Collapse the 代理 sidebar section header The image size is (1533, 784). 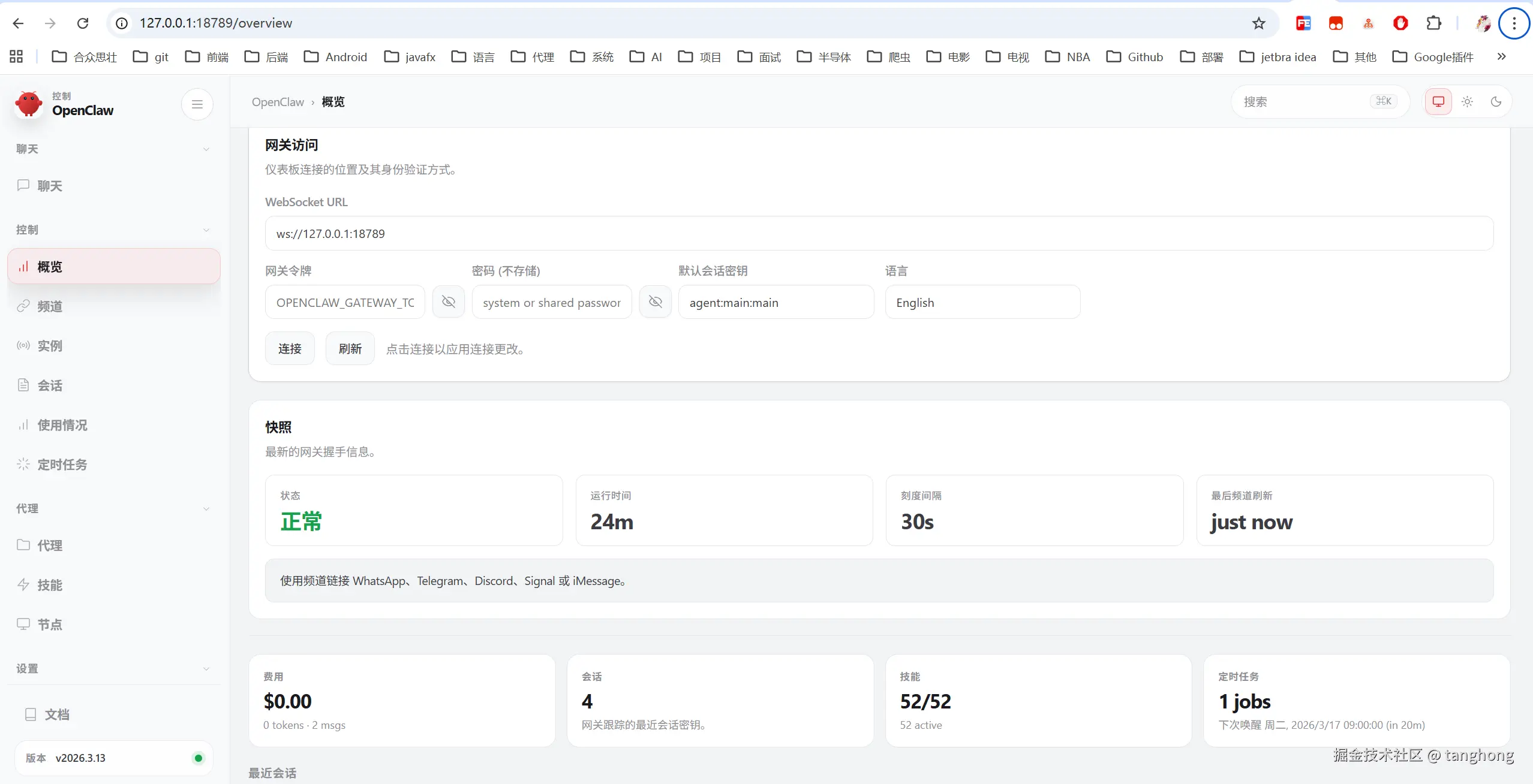coord(206,509)
